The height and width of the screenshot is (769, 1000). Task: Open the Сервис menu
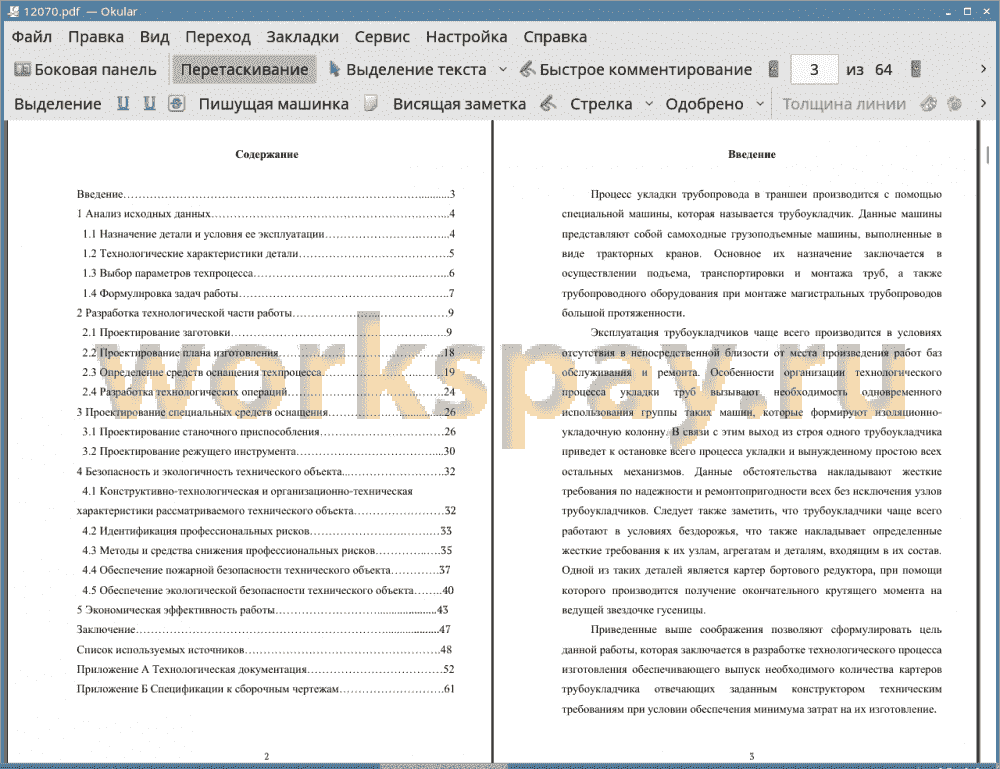click(x=382, y=37)
